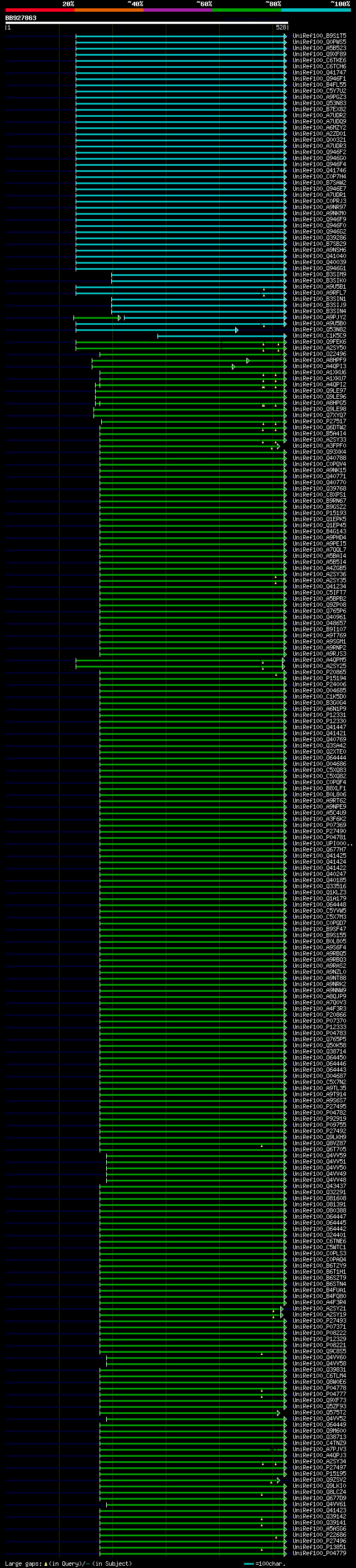
Task: Select the UniRef100_A3FPF0 label
Action: tap(319, 446)
